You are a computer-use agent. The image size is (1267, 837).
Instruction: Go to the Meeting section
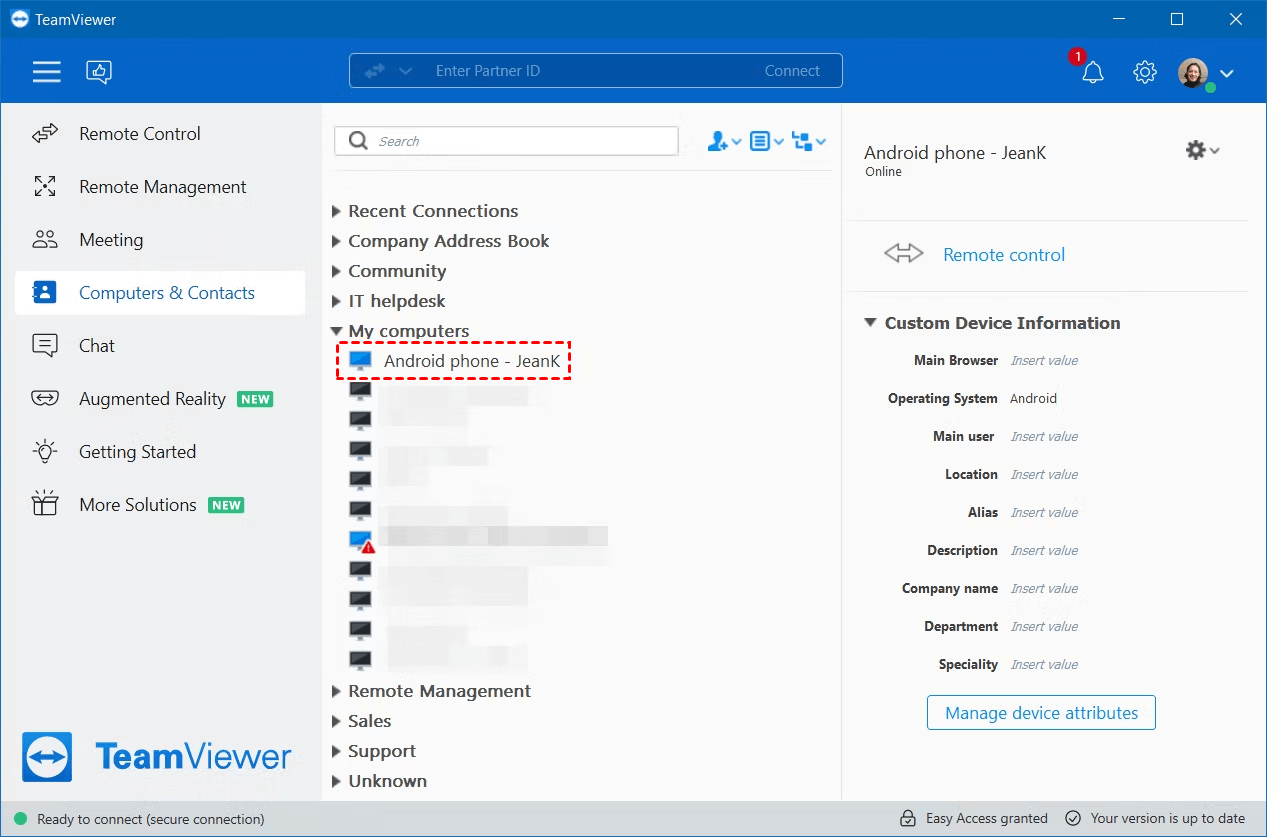pyautogui.click(x=110, y=240)
